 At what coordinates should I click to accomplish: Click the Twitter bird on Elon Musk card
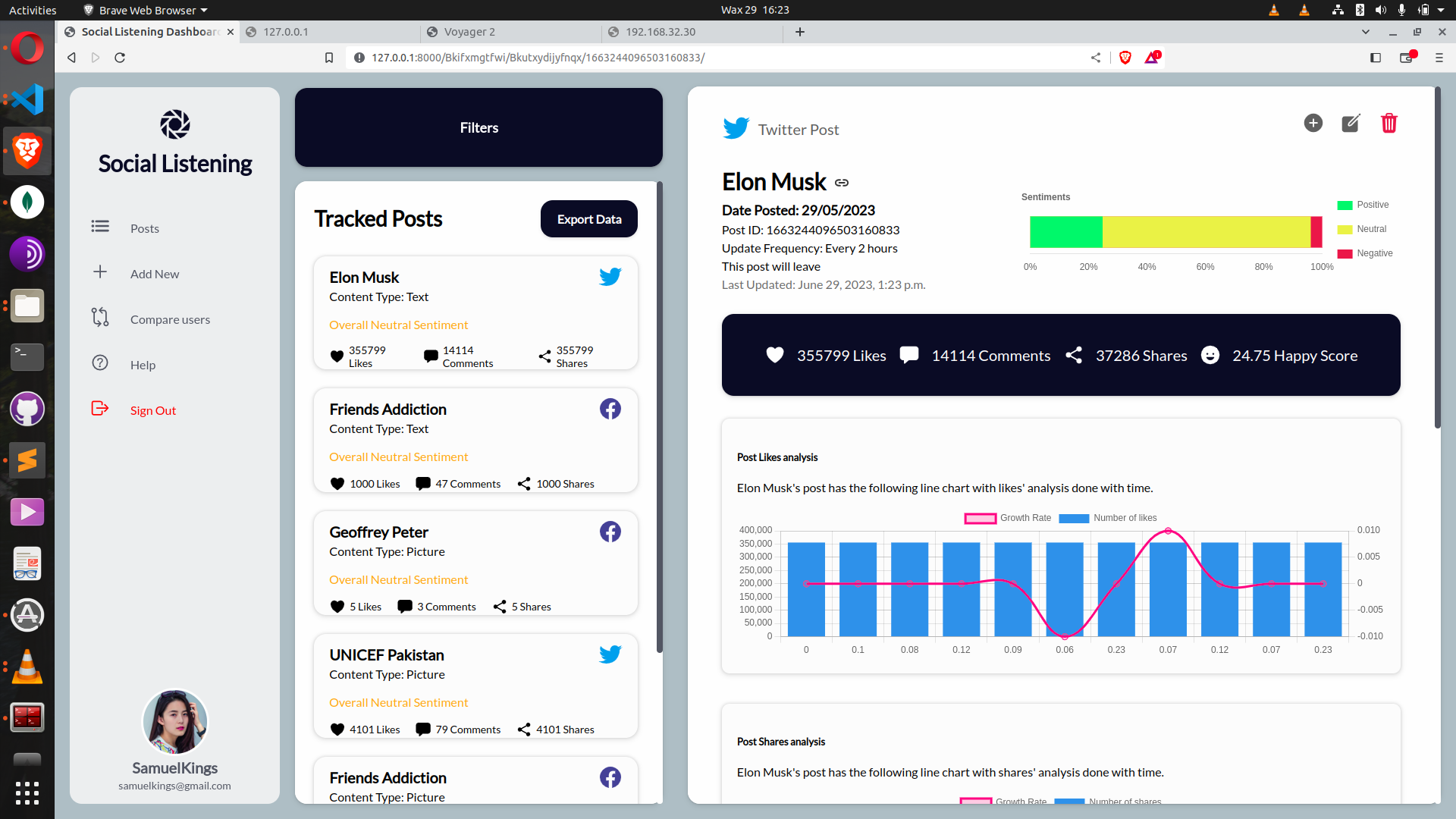click(610, 276)
